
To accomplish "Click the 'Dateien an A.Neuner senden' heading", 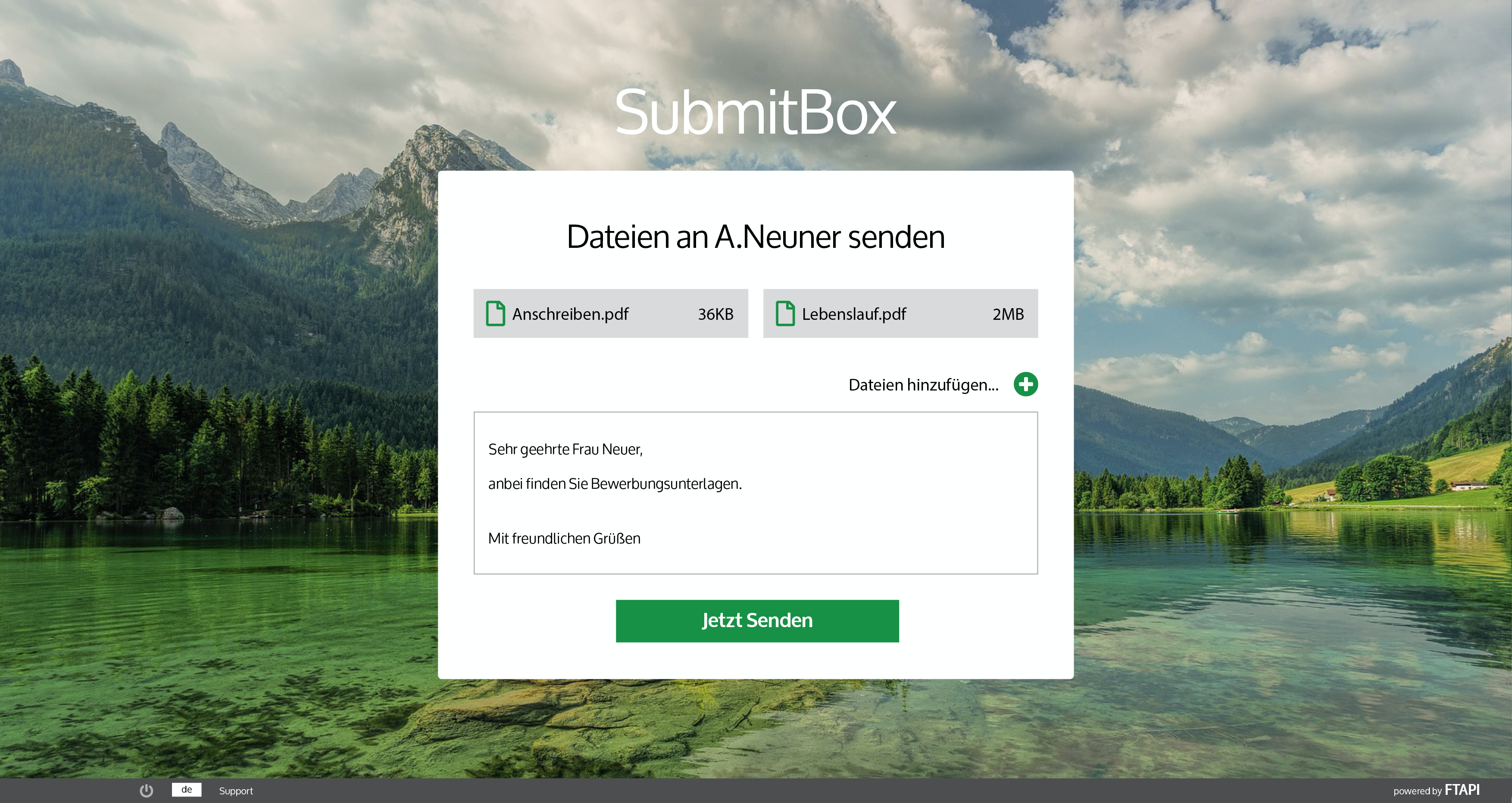I will (756, 237).
